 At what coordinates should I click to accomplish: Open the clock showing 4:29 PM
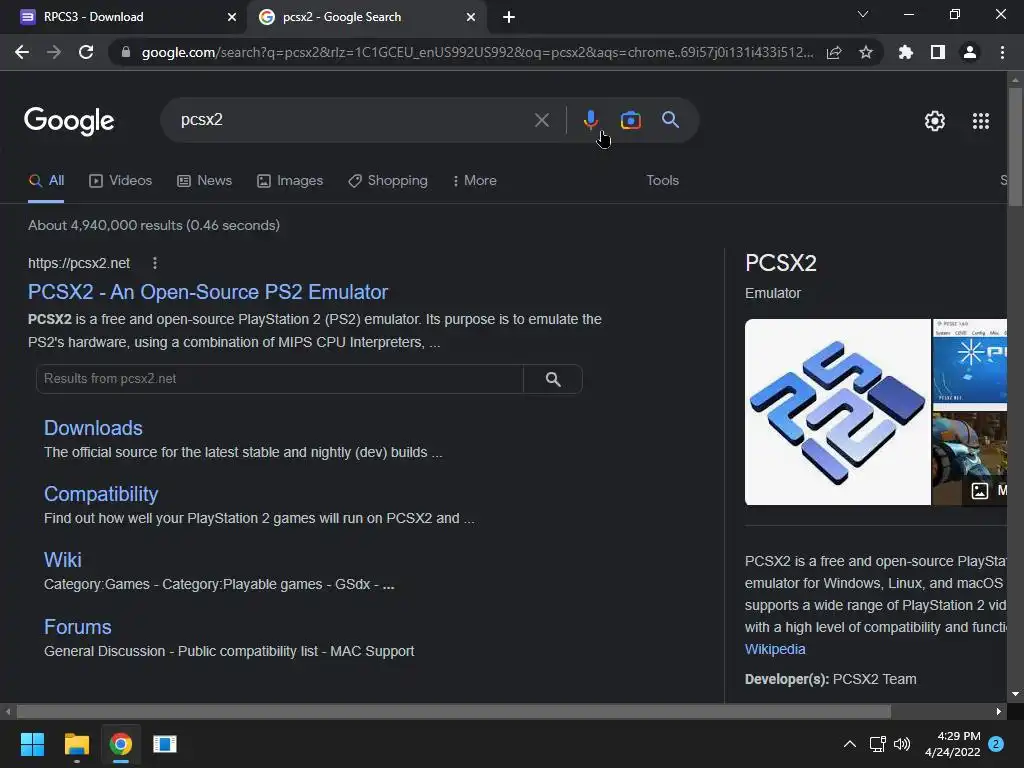tap(952, 744)
